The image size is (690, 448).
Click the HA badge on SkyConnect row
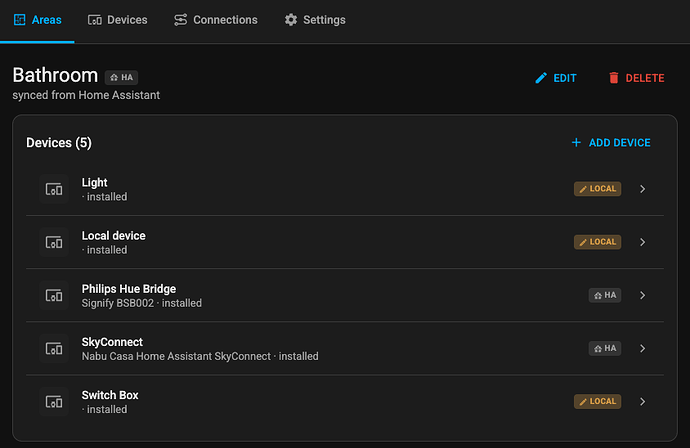pyautogui.click(x=605, y=349)
